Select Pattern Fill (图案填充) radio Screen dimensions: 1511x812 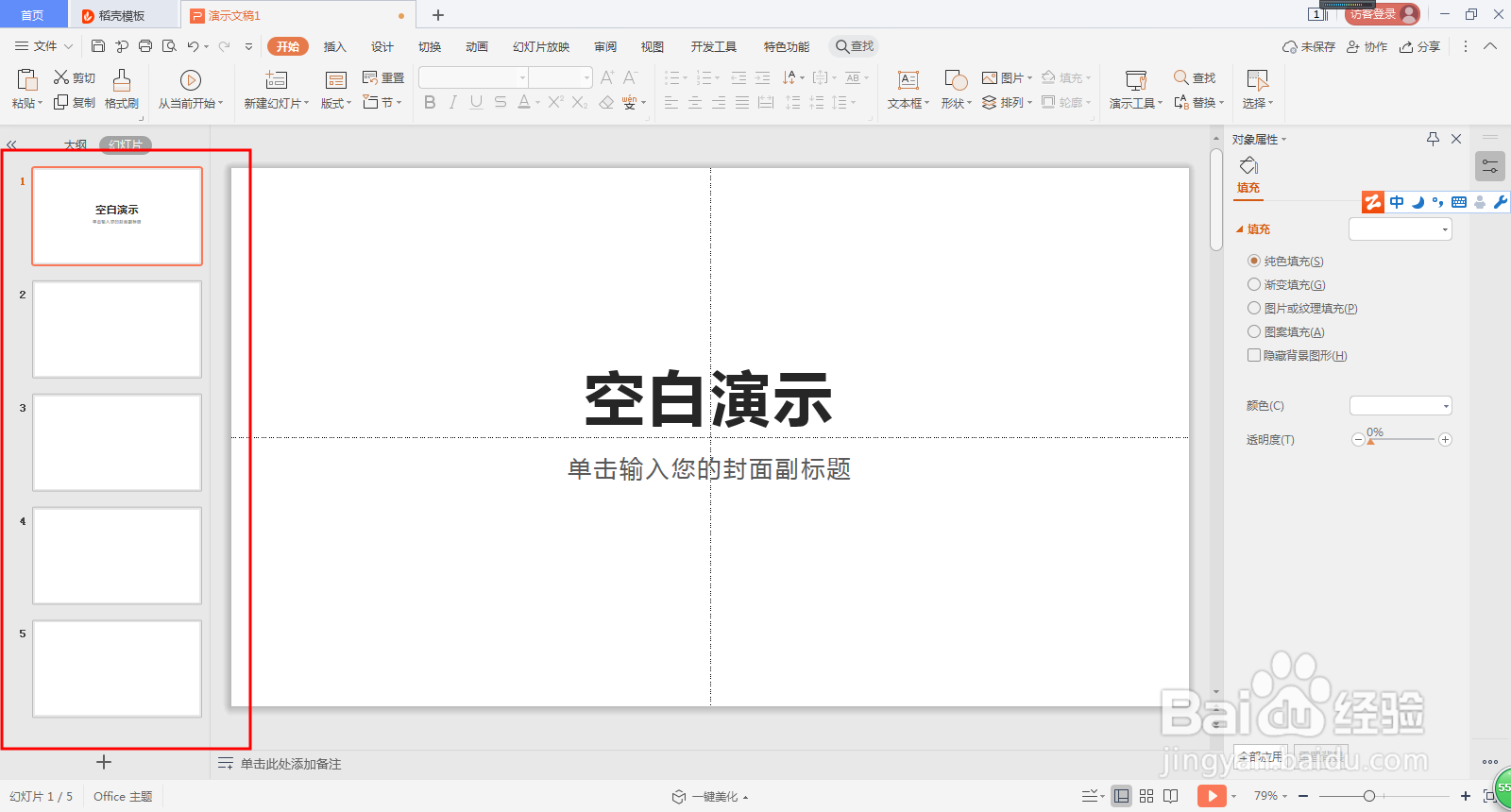(x=1254, y=331)
